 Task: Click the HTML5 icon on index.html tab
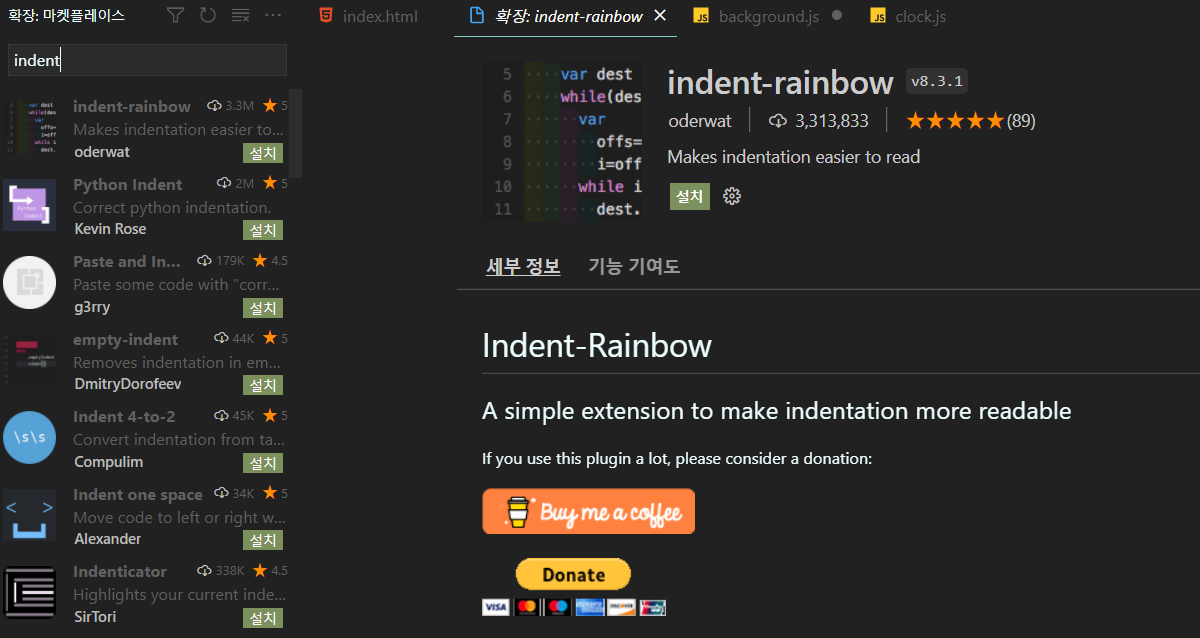pos(325,16)
